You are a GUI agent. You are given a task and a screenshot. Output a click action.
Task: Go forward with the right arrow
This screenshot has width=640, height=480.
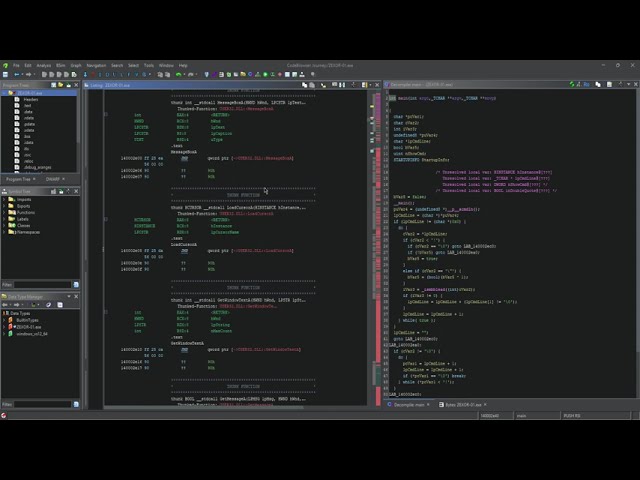[29, 75]
